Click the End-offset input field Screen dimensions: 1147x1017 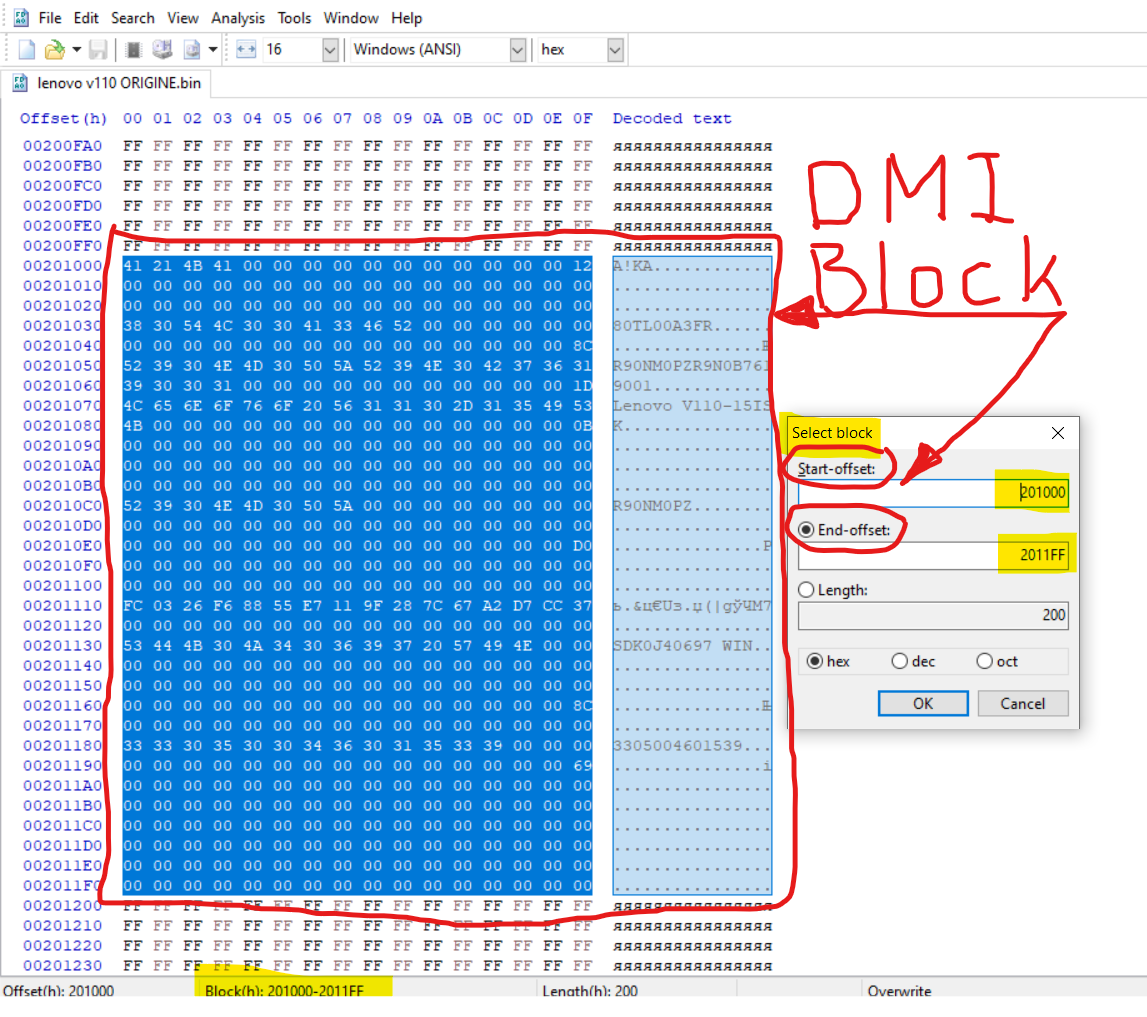point(933,555)
